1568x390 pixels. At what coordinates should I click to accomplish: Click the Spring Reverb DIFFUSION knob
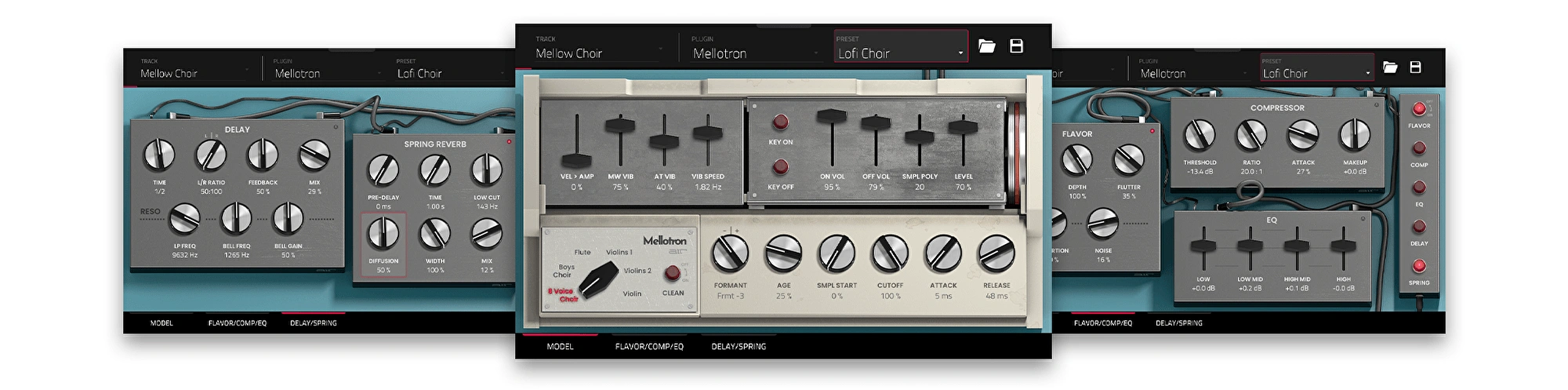[x=383, y=233]
